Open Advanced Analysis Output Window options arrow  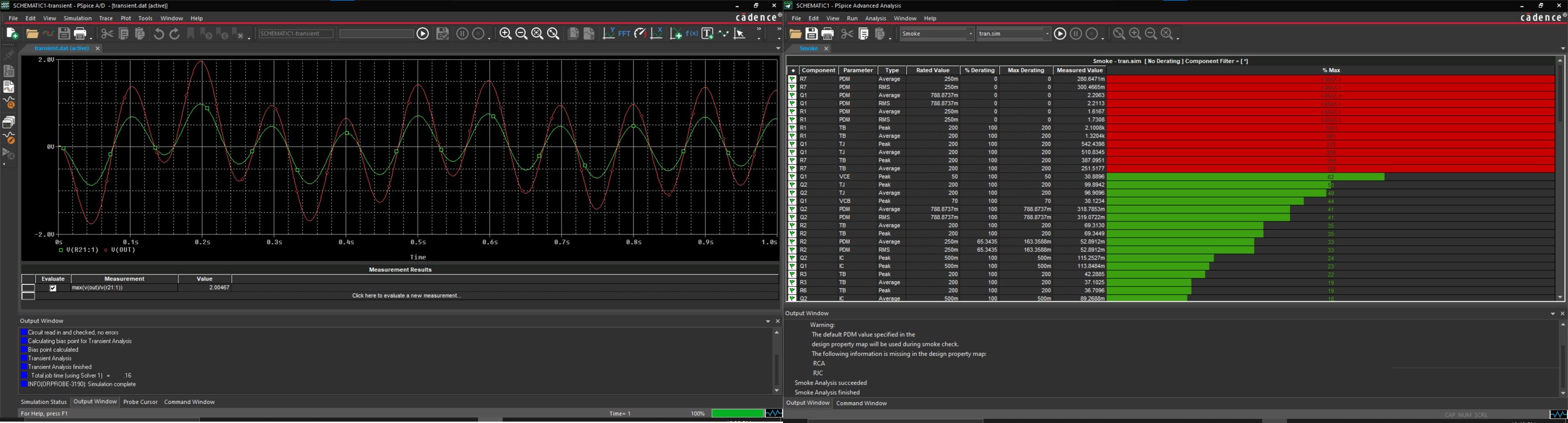click(1552, 314)
